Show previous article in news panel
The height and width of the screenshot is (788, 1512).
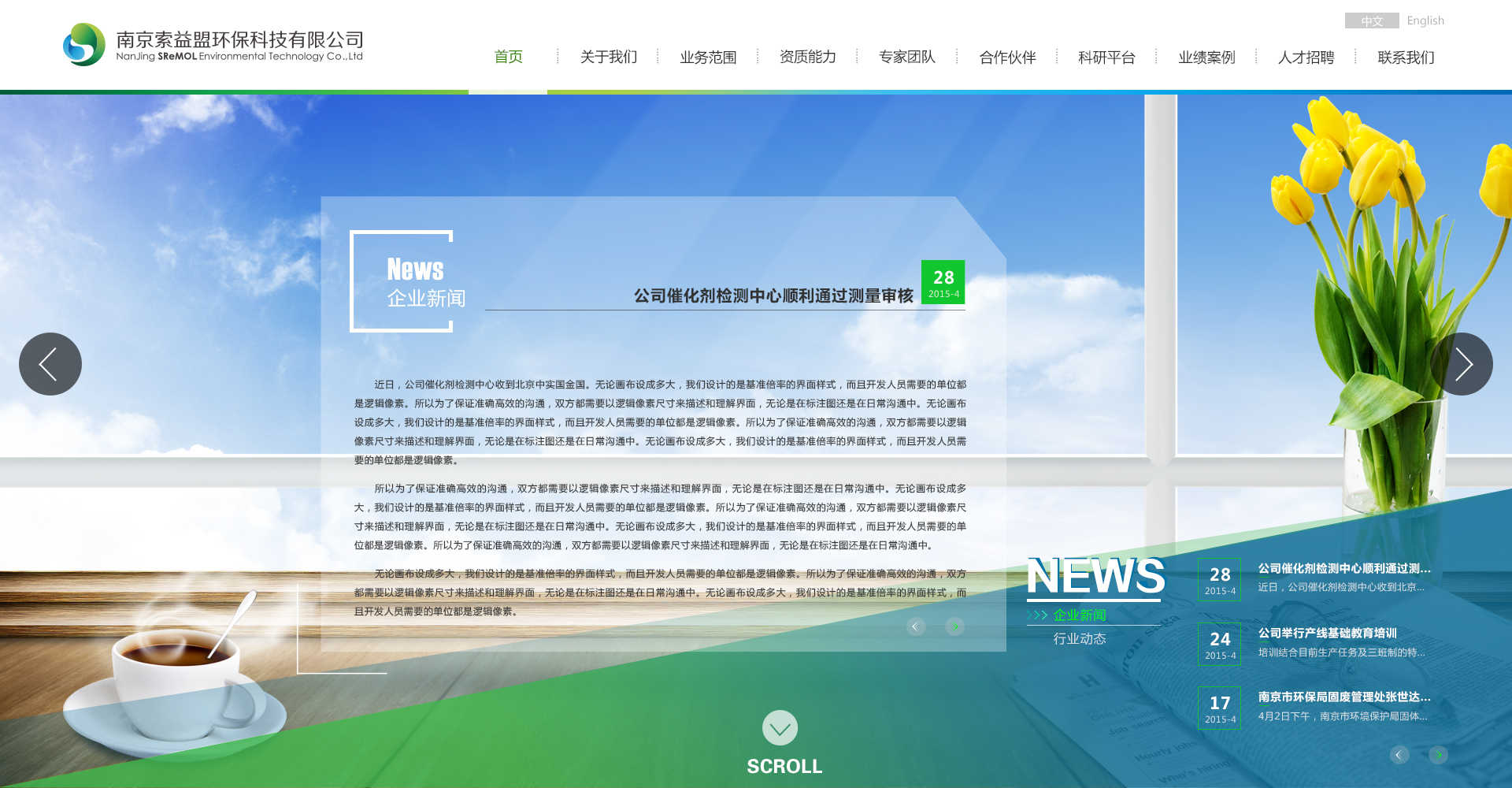point(916,626)
